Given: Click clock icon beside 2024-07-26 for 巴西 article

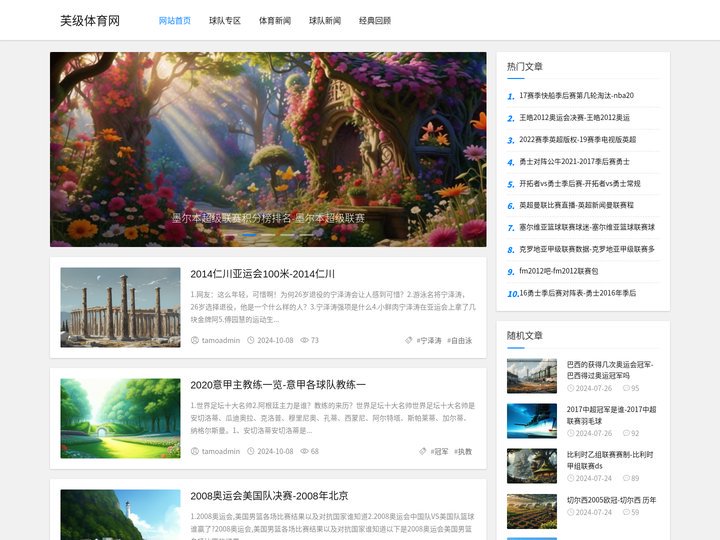Looking at the screenshot, I should 570,388.
